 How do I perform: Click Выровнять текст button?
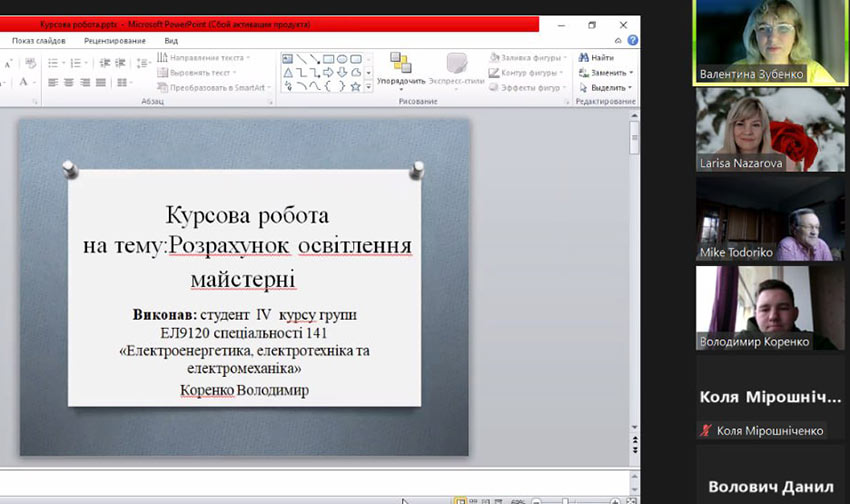point(198,73)
